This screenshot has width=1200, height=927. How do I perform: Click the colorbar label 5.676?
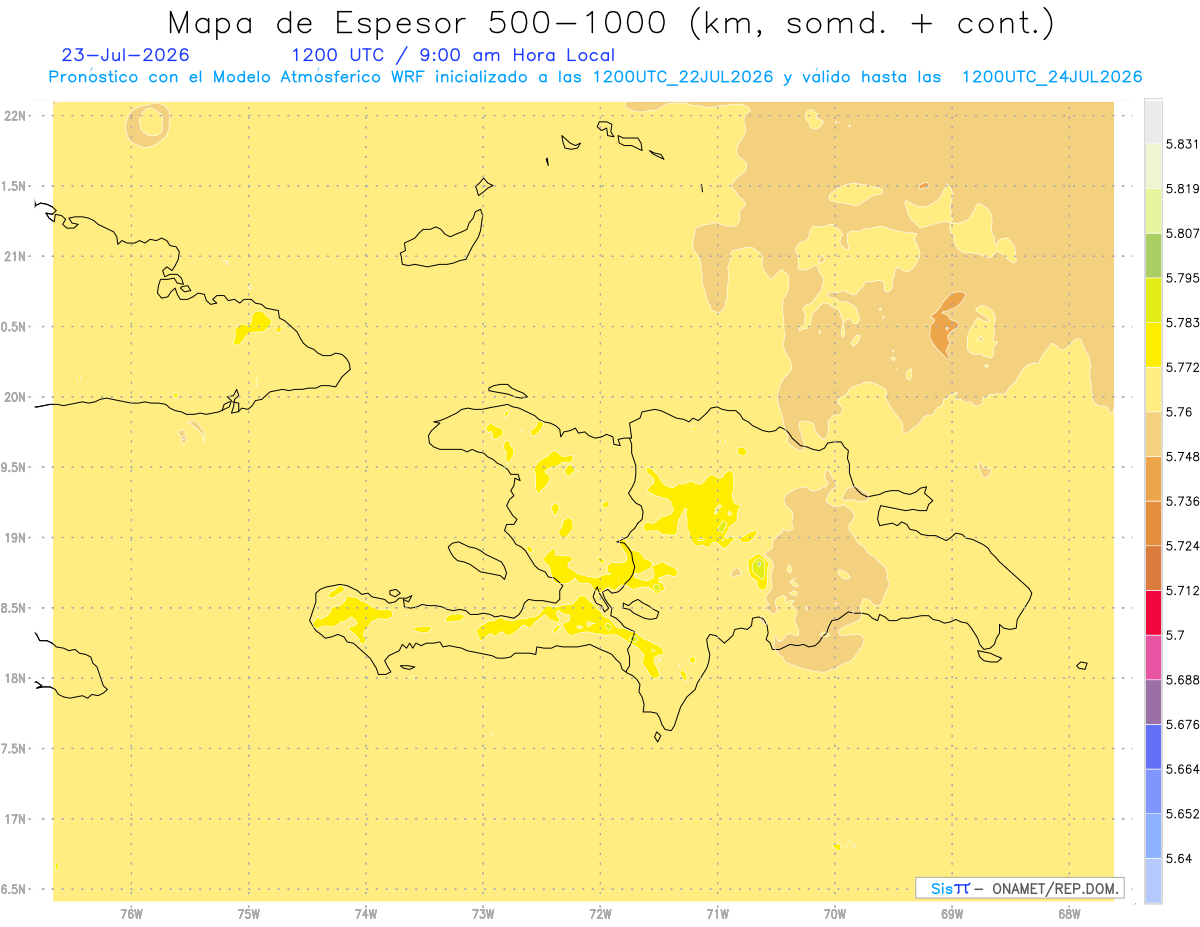coord(1183,724)
